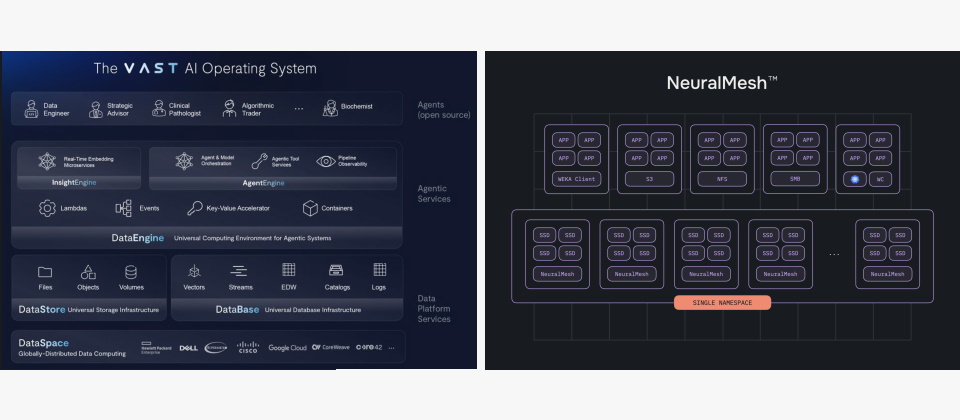Select the Vectors icon in DataBase
Viewport: 960px width, 420px height.
194,271
